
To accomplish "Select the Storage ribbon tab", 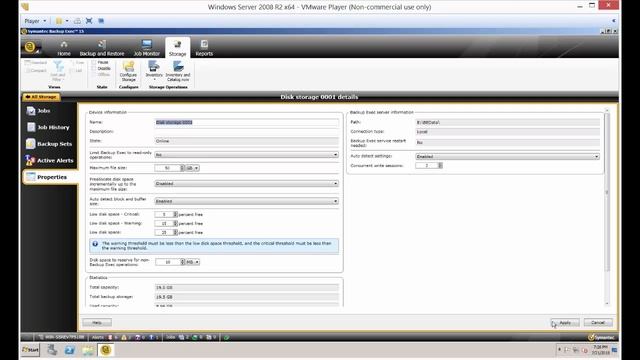I will click(x=178, y=48).
